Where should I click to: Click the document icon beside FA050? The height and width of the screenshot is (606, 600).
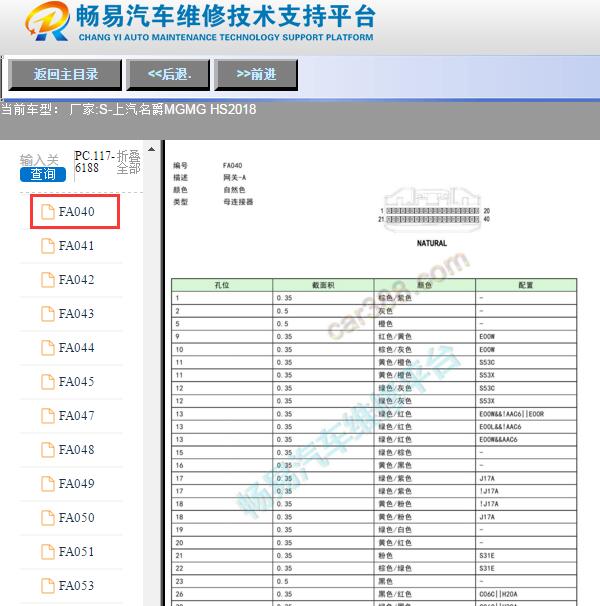click(x=48, y=518)
